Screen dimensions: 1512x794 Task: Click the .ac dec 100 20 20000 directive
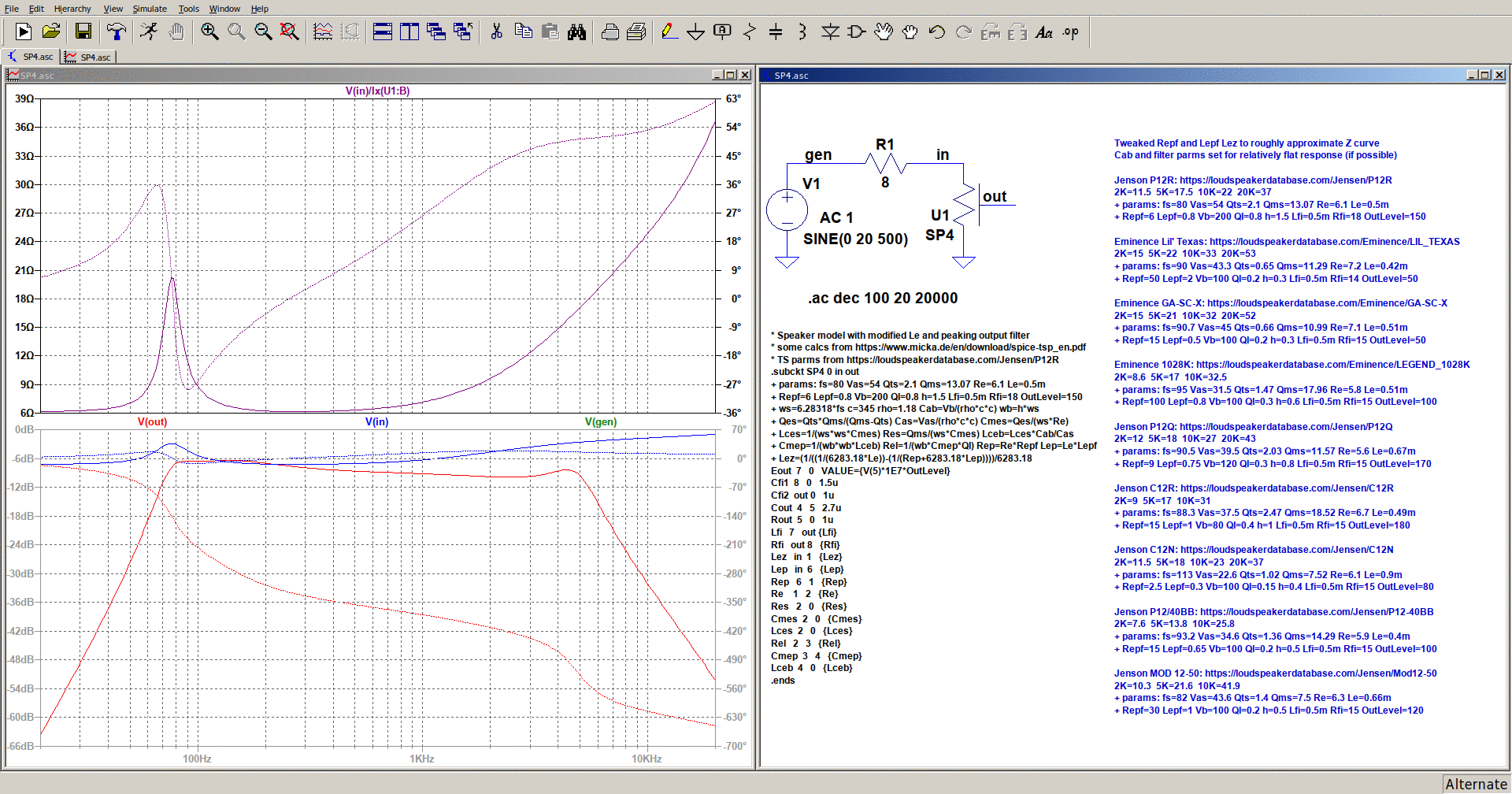click(882, 298)
